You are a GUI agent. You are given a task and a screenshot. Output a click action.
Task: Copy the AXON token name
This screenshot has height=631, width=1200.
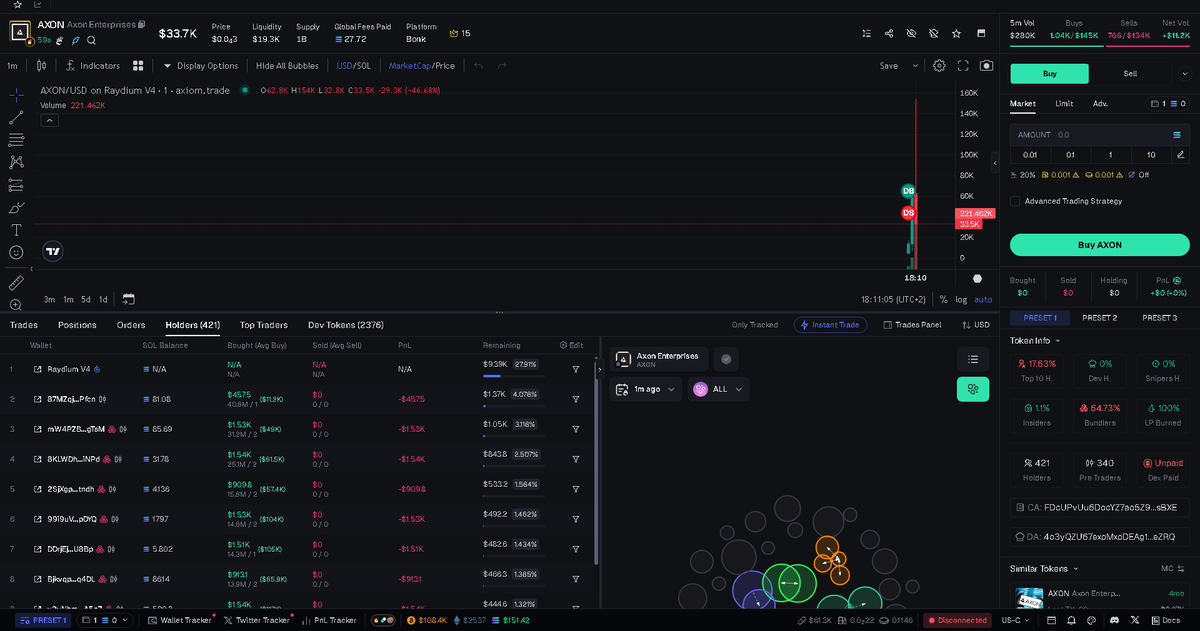(x=142, y=24)
